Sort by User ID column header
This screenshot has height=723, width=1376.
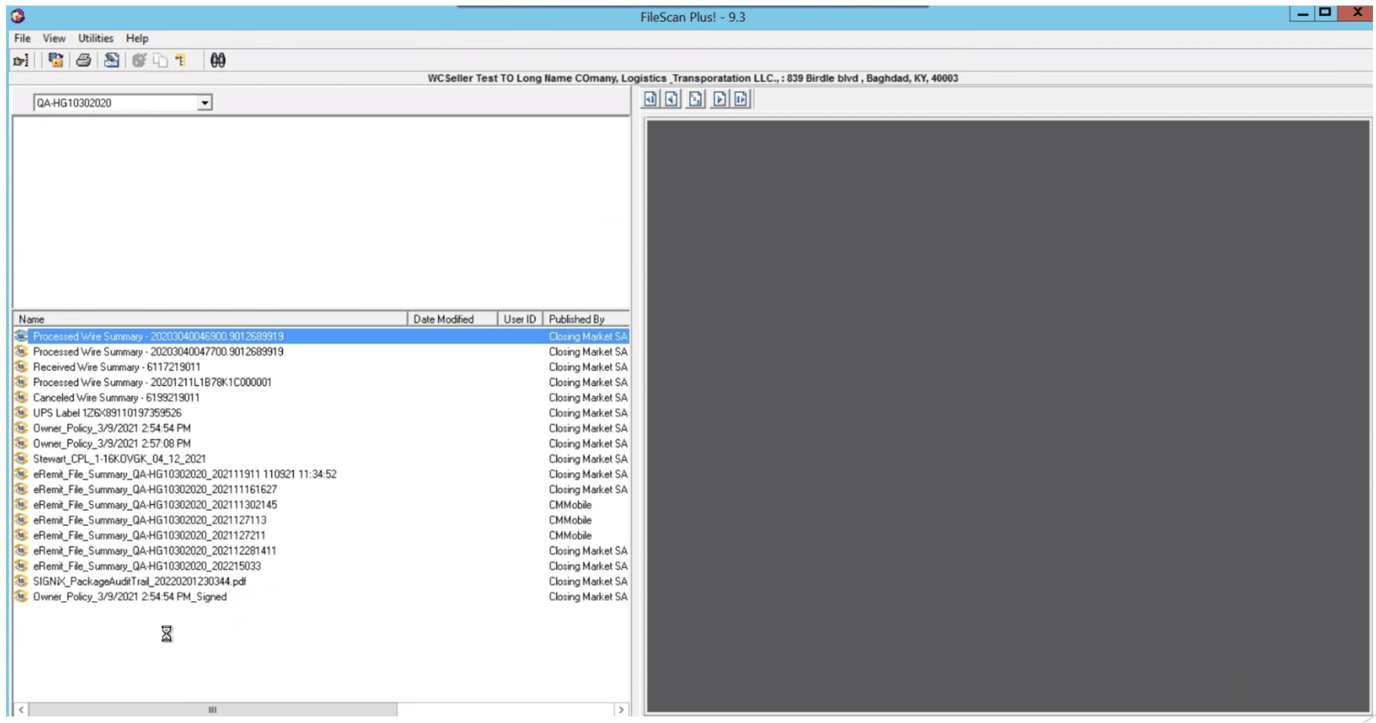(520, 319)
